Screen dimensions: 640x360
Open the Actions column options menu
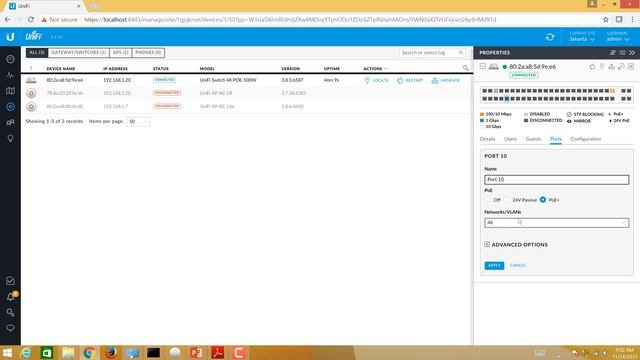point(386,69)
